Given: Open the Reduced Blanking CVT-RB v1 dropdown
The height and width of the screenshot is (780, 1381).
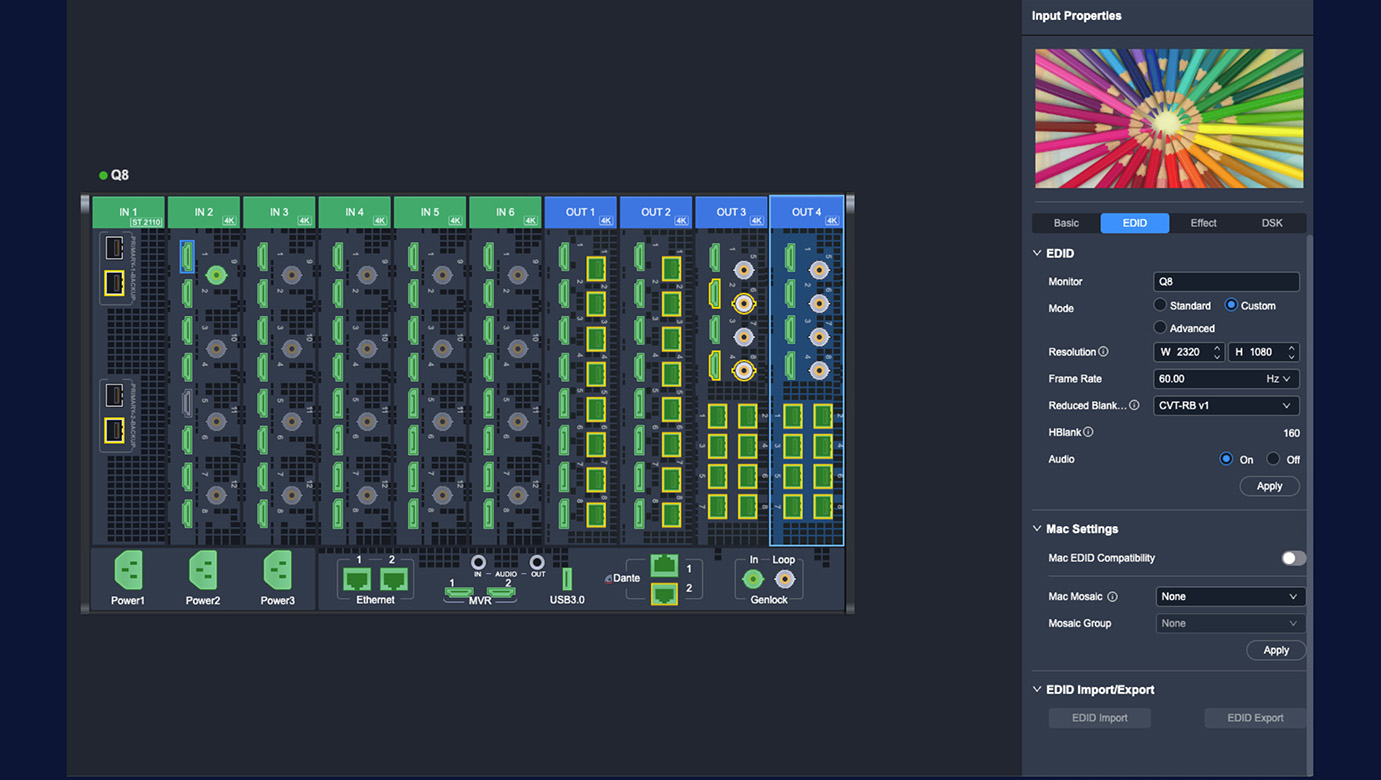Looking at the screenshot, I should (x=1226, y=406).
